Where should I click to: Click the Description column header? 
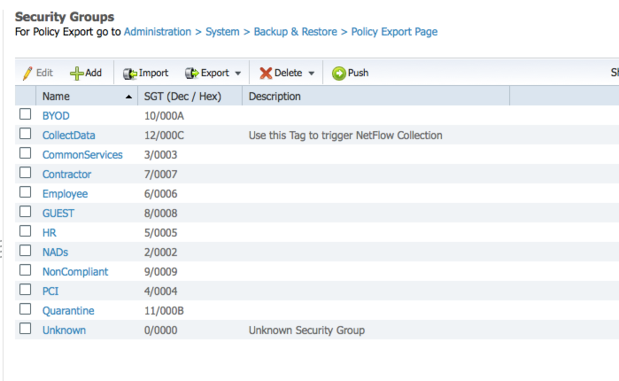coord(376,96)
